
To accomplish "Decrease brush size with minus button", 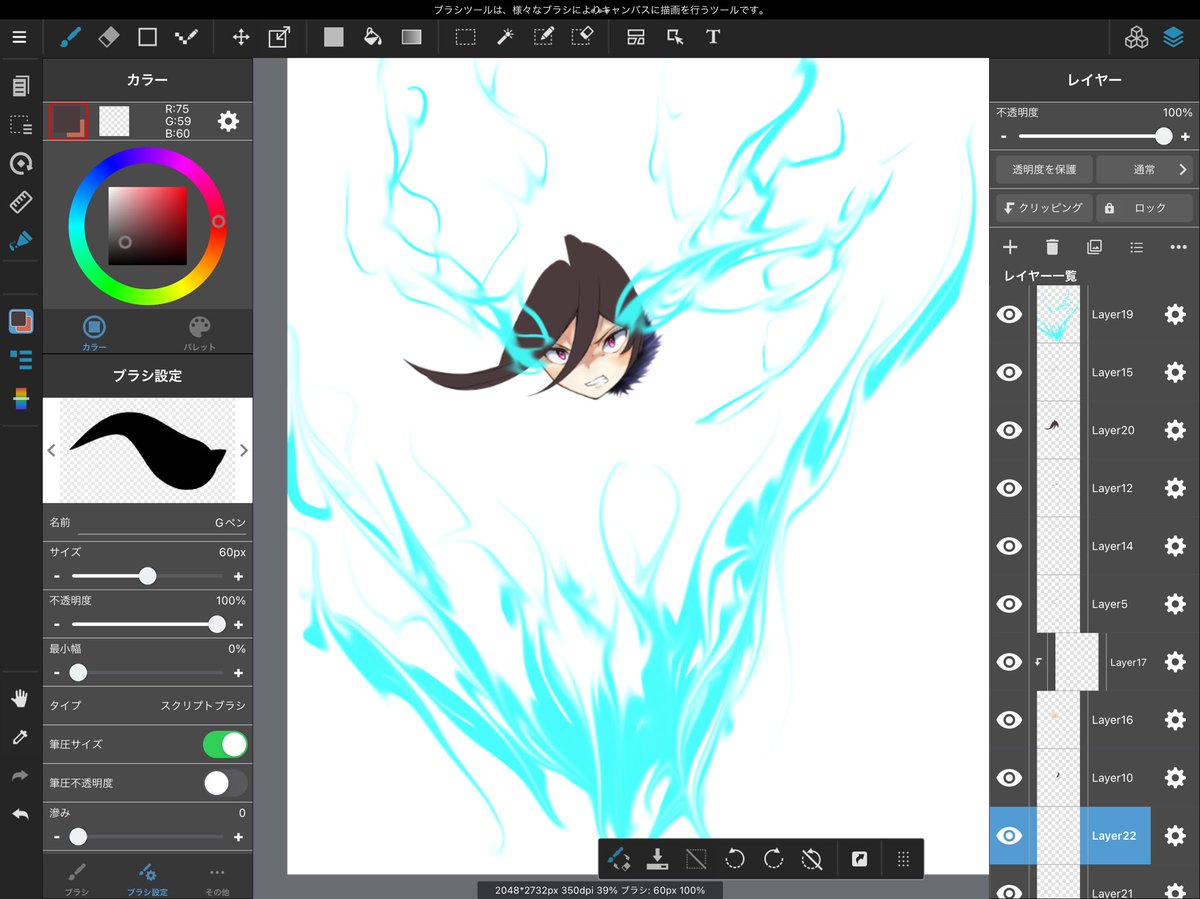I will pyautogui.click(x=57, y=576).
